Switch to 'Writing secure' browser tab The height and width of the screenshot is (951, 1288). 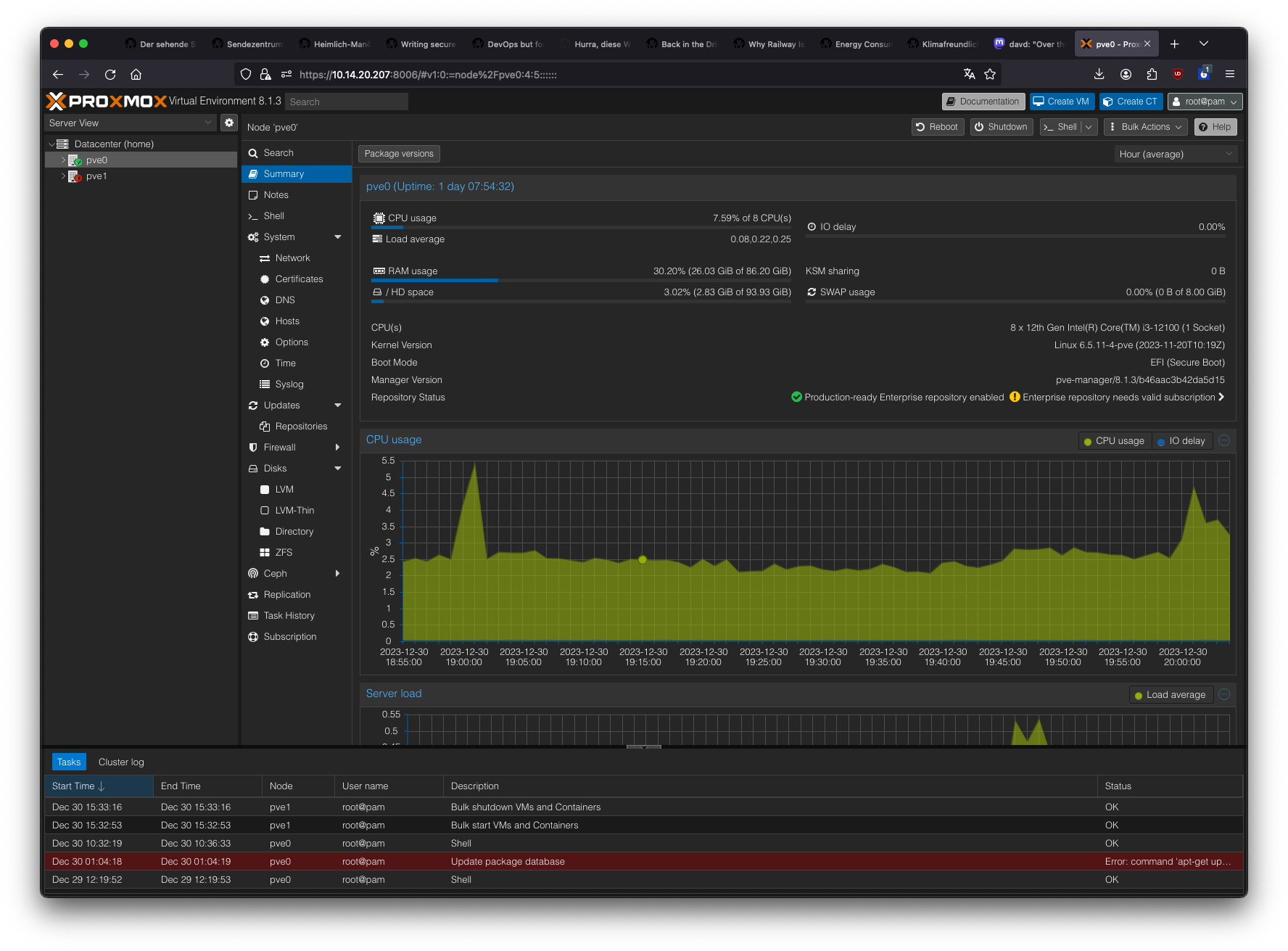coord(422,44)
